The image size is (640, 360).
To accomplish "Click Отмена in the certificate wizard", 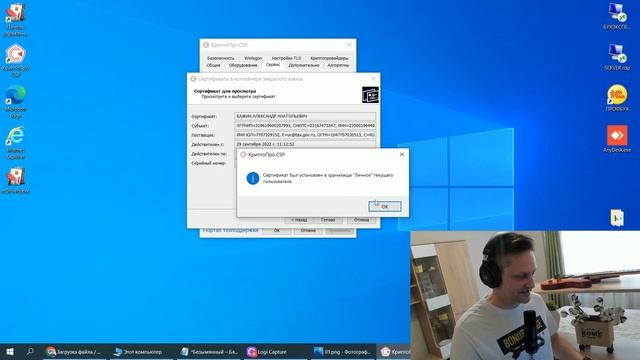I will (361, 220).
